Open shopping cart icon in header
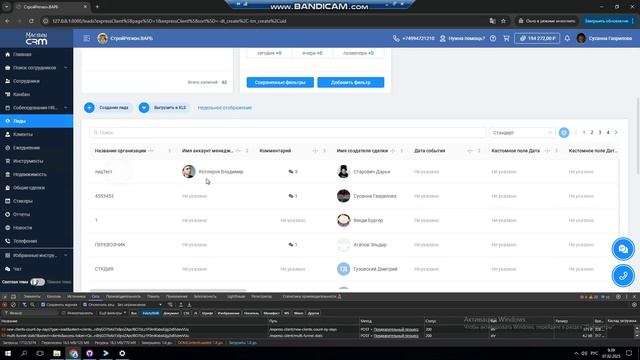Viewport: 640px width, 360px height. click(507, 38)
